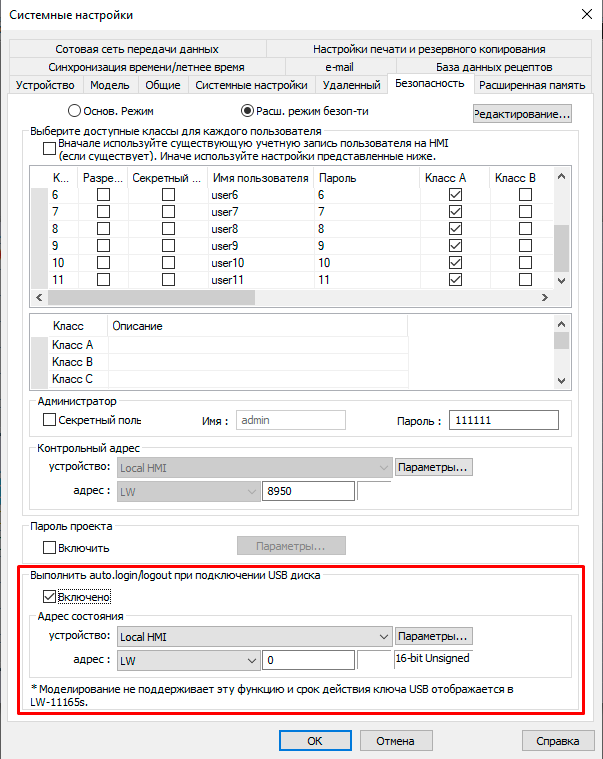
Task: Click user table scroll up arrow
Action: tap(561, 176)
